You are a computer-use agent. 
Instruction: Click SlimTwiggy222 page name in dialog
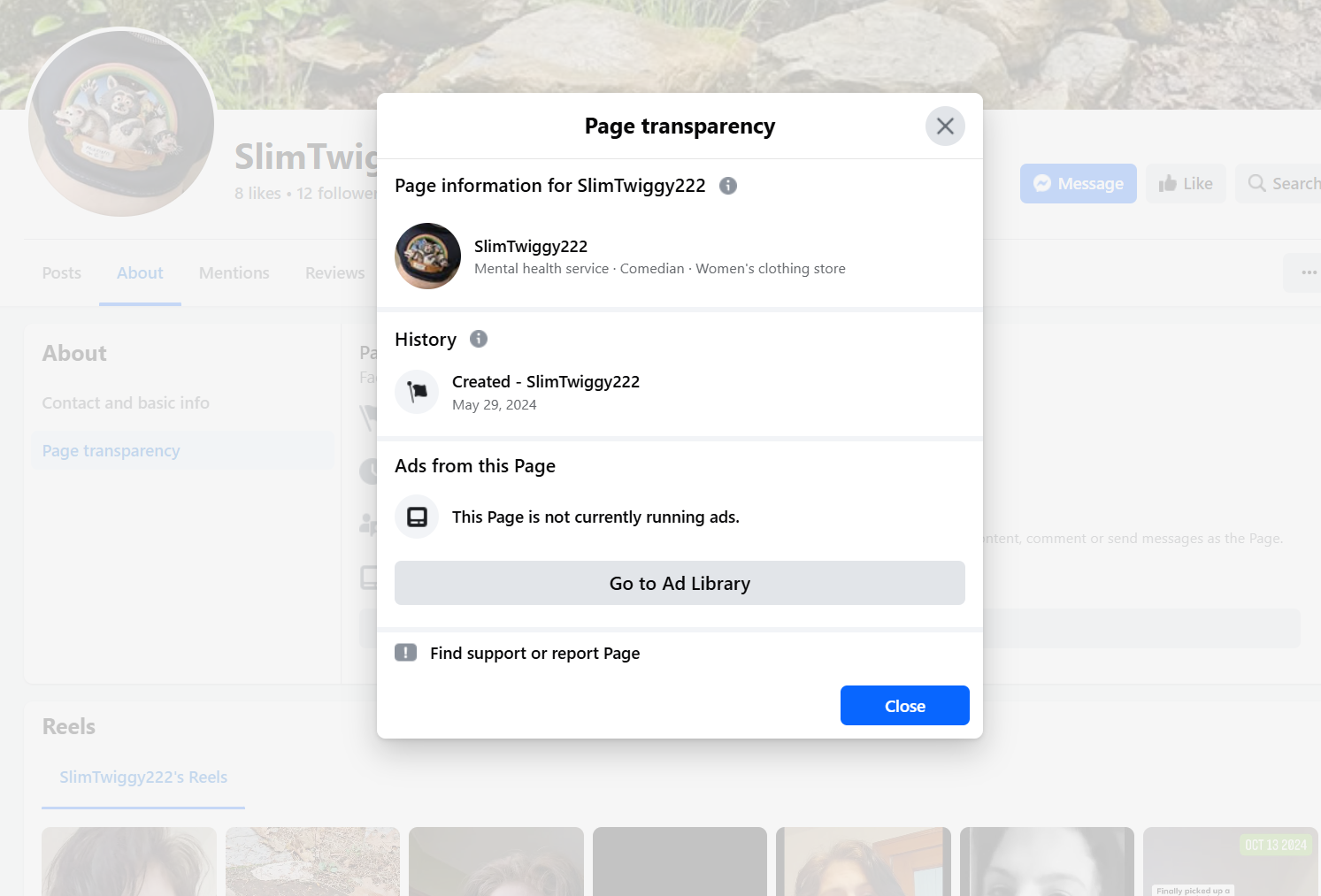coord(531,247)
